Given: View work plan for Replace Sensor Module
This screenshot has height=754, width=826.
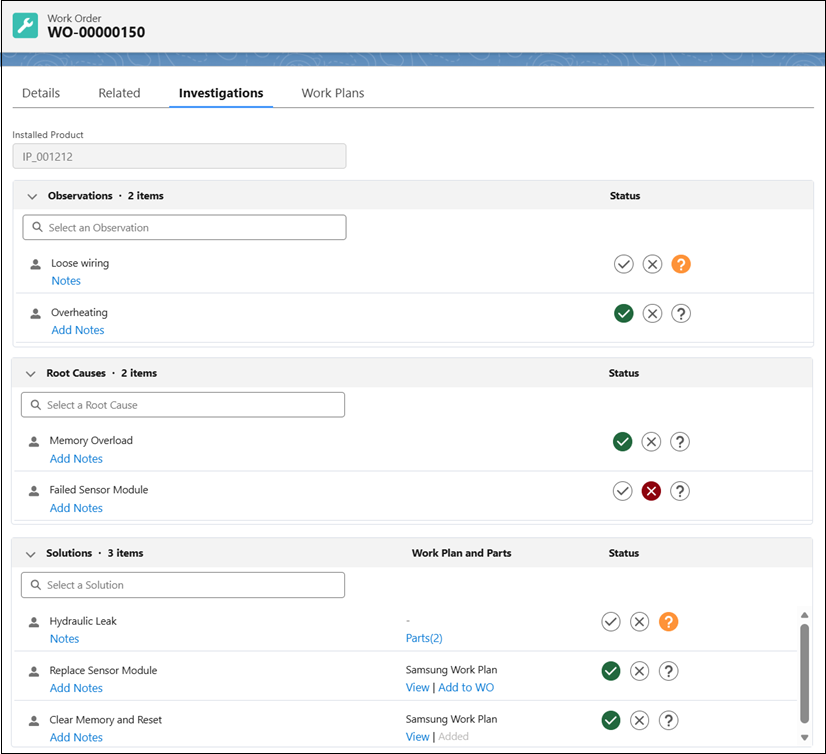Looking at the screenshot, I should pos(418,688).
